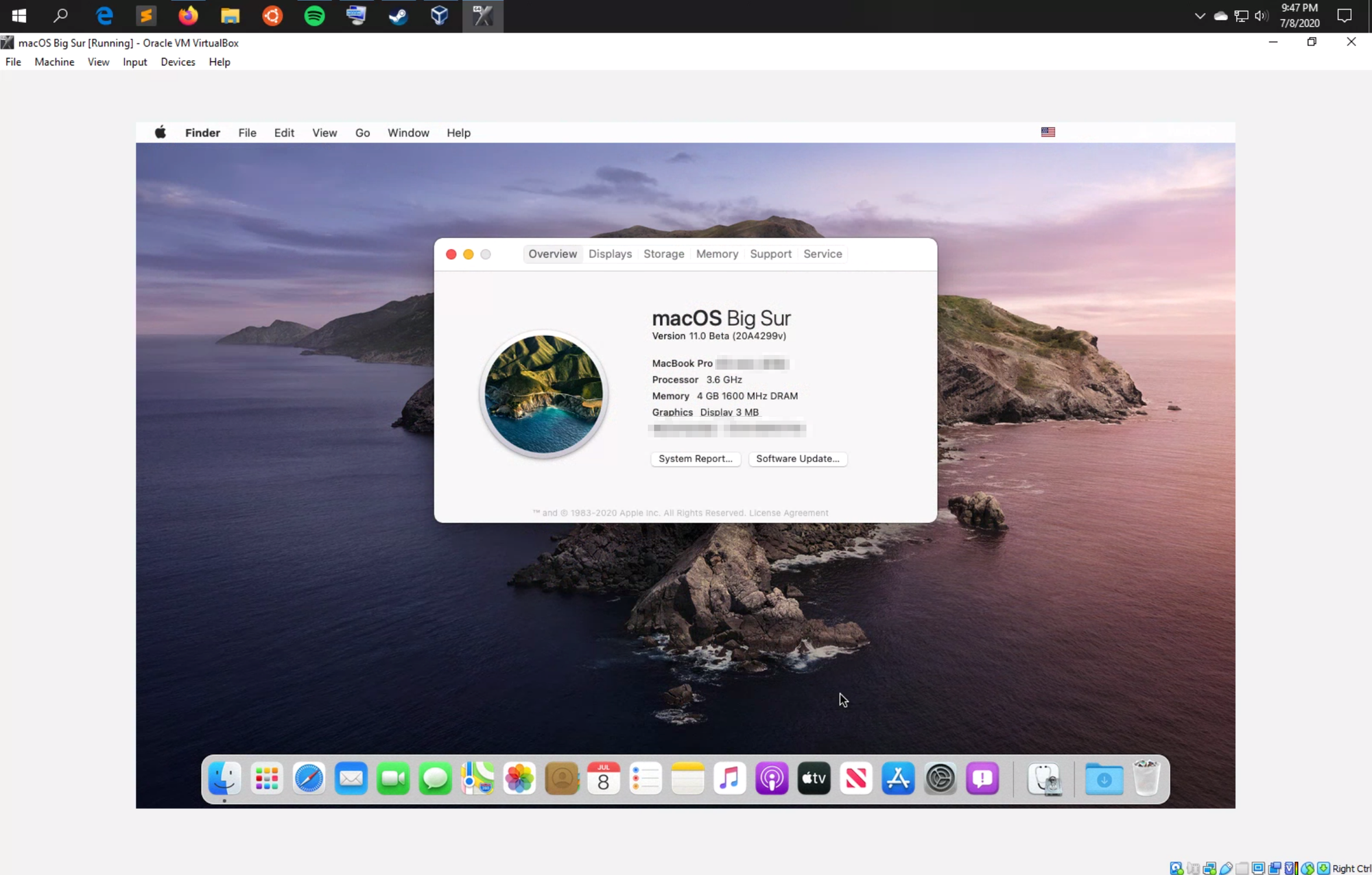Viewport: 1372px width, 875px height.
Task: Close the About This Mac window
Action: coord(451,254)
